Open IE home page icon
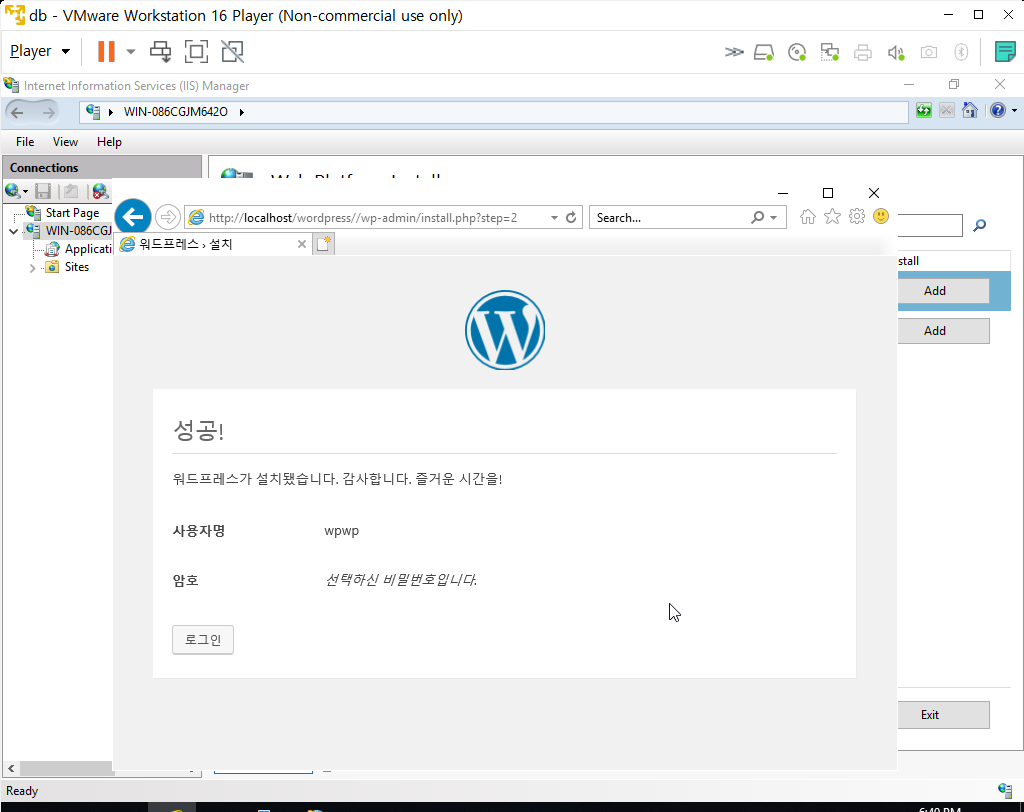 click(808, 217)
